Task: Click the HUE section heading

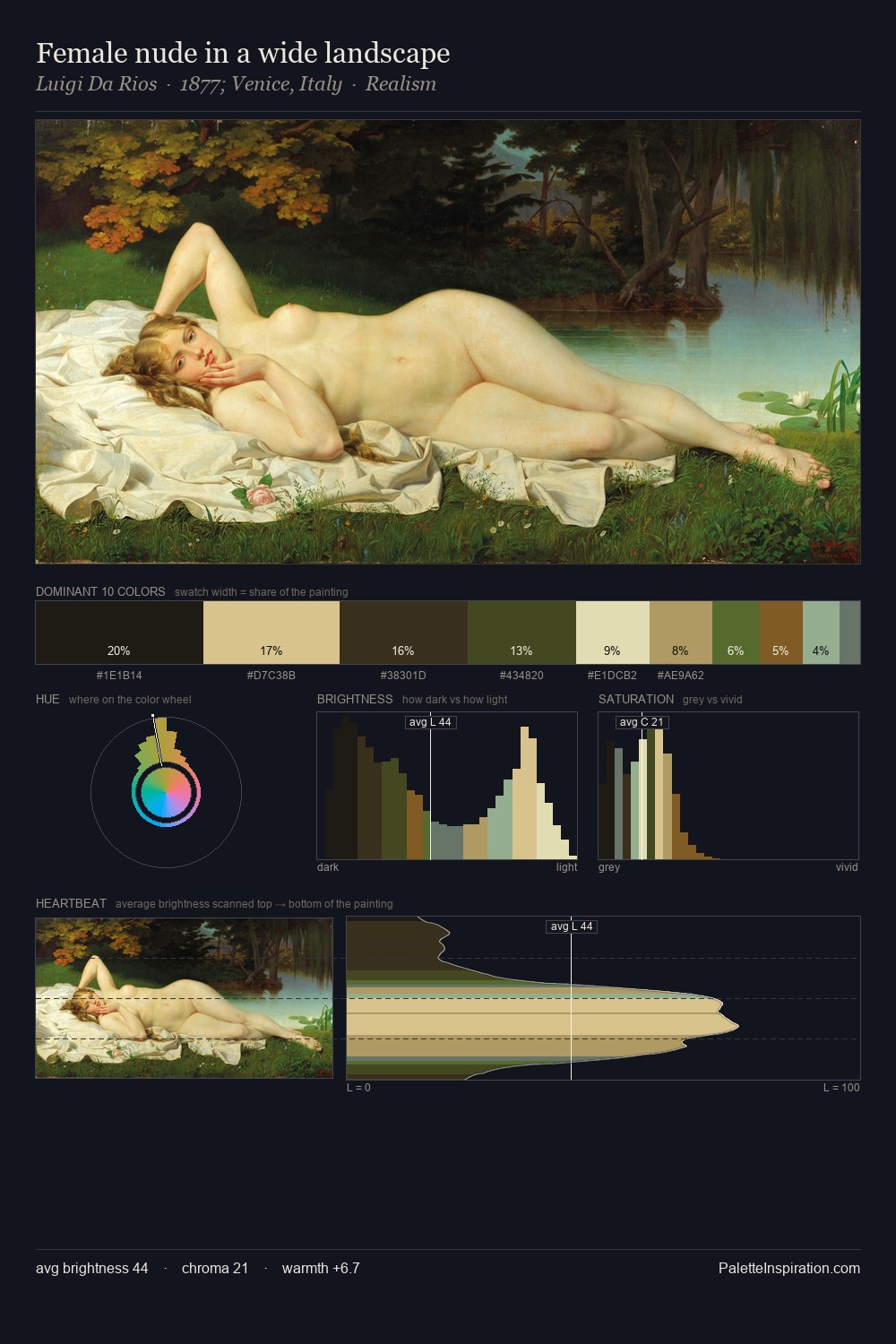Action: pos(47,699)
